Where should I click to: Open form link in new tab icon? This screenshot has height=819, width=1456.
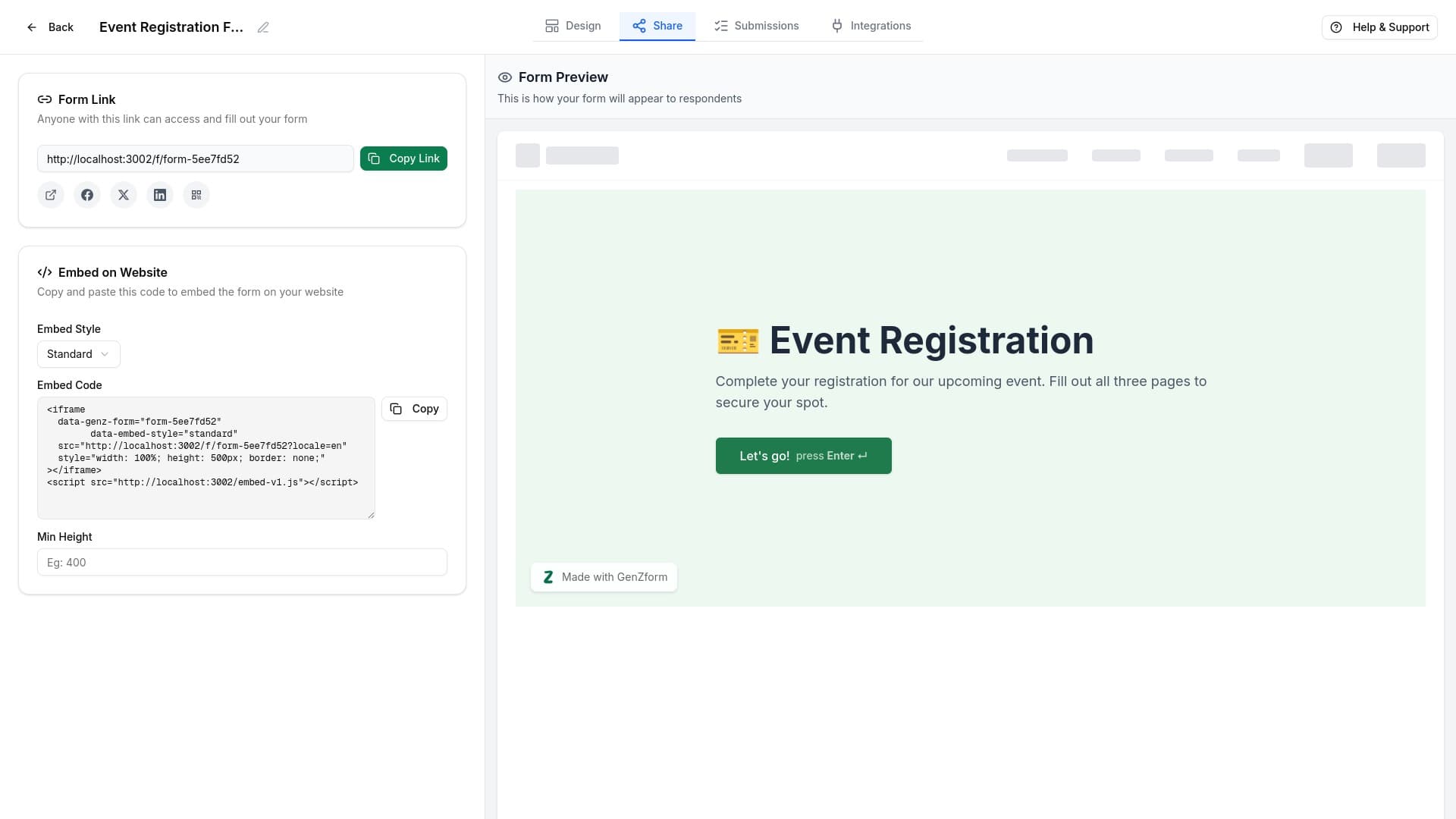51,195
